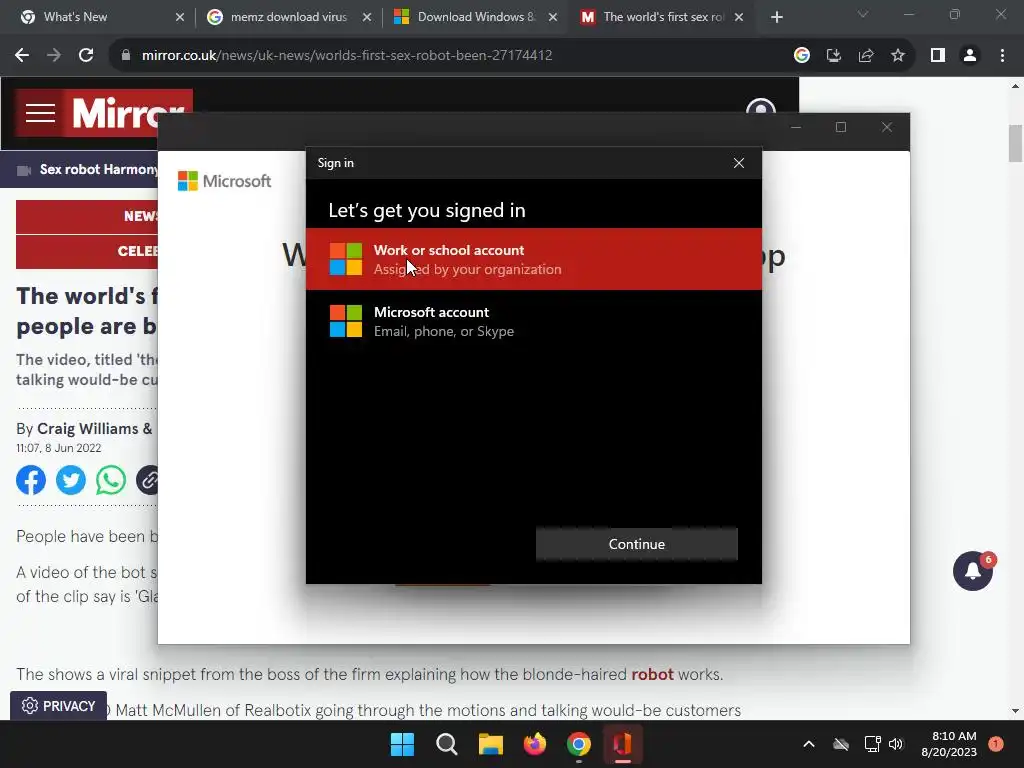Open NEWS section on Mirror
1024x768 pixels.
coord(87,216)
